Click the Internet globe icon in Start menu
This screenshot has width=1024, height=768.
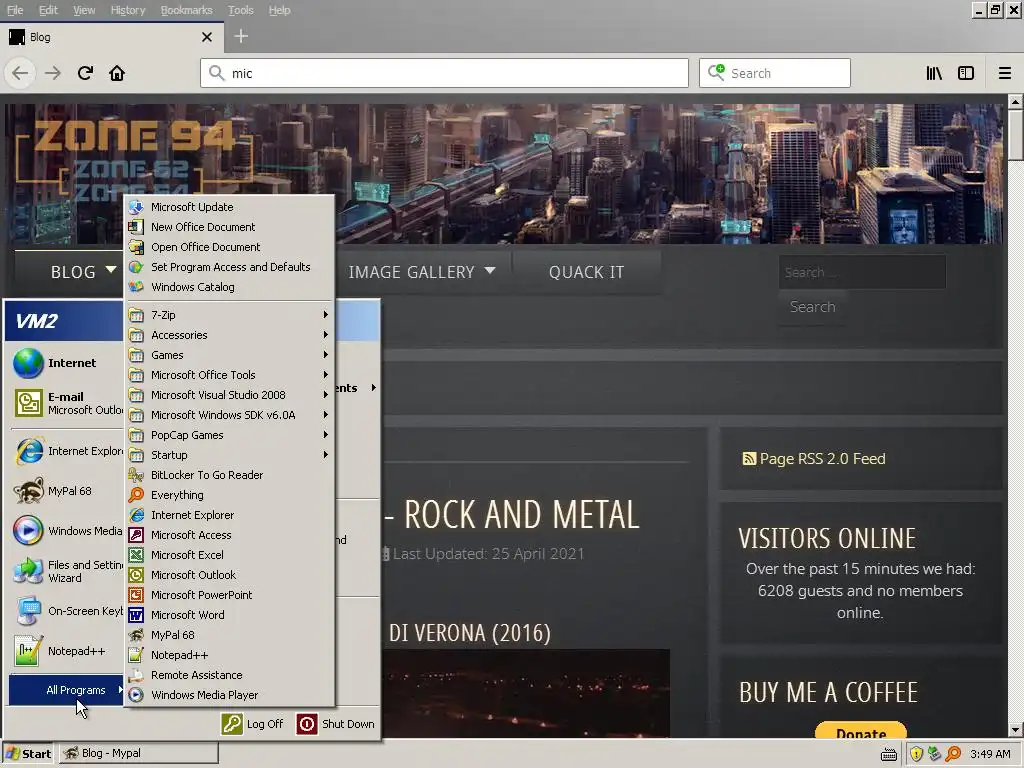pos(28,364)
